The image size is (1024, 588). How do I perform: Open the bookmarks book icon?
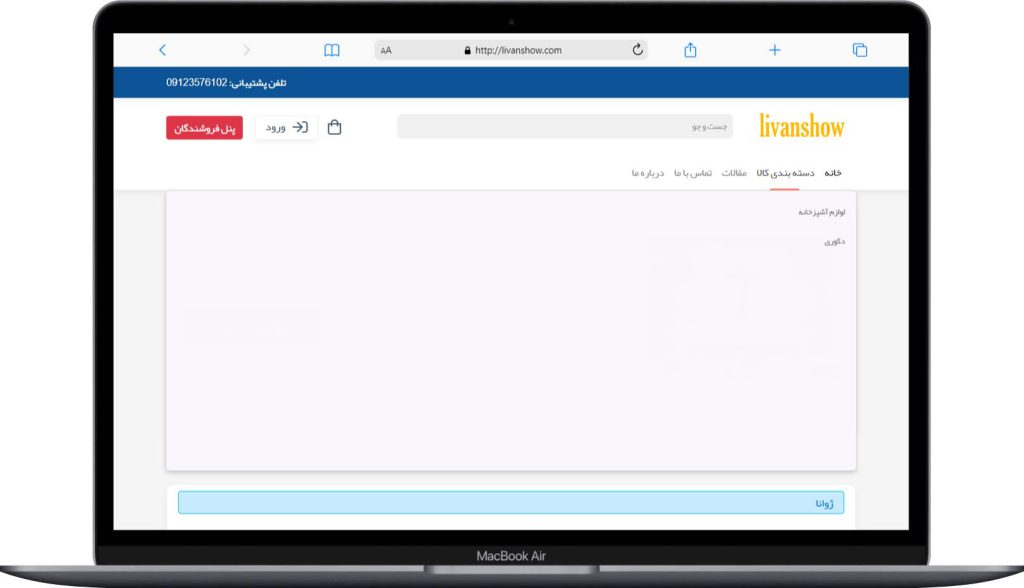[332, 50]
